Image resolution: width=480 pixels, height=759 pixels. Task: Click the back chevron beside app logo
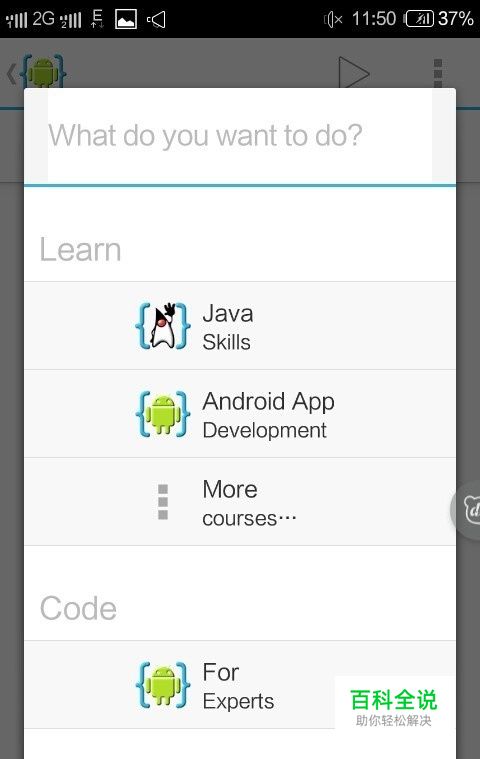tap(12, 74)
